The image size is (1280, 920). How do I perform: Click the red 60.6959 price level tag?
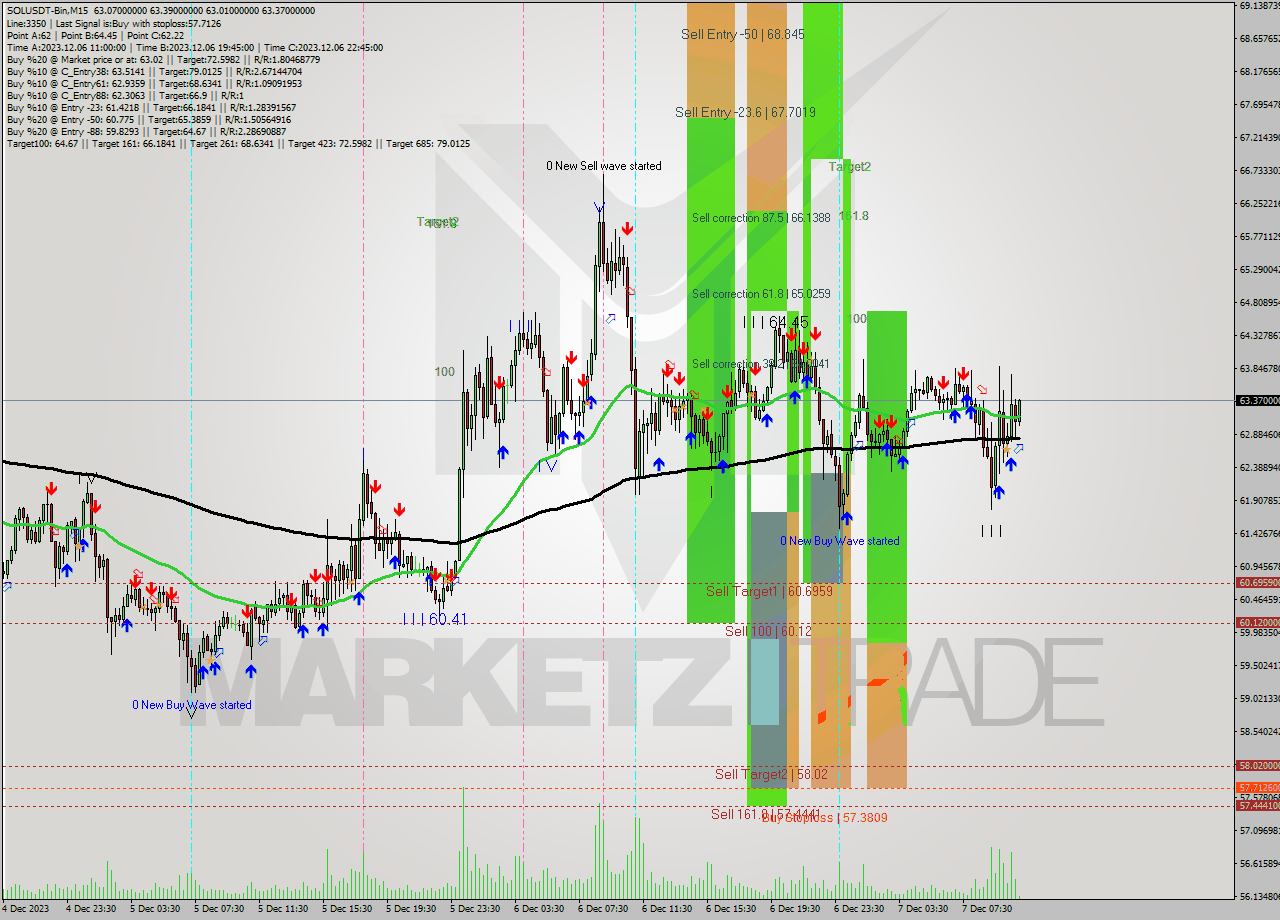[x=1258, y=582]
